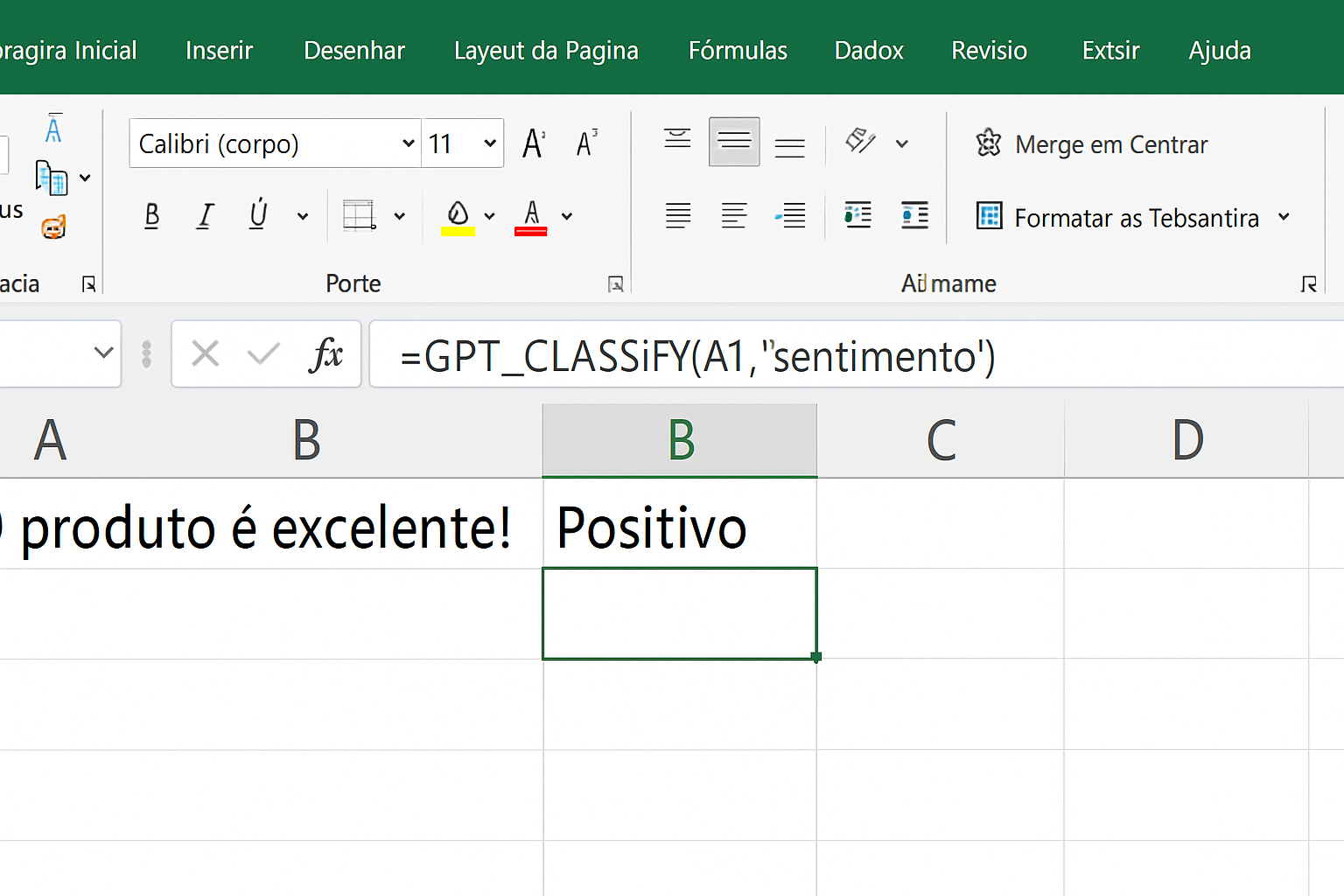Click Formatar as Tebsantira button

pos(1117,217)
